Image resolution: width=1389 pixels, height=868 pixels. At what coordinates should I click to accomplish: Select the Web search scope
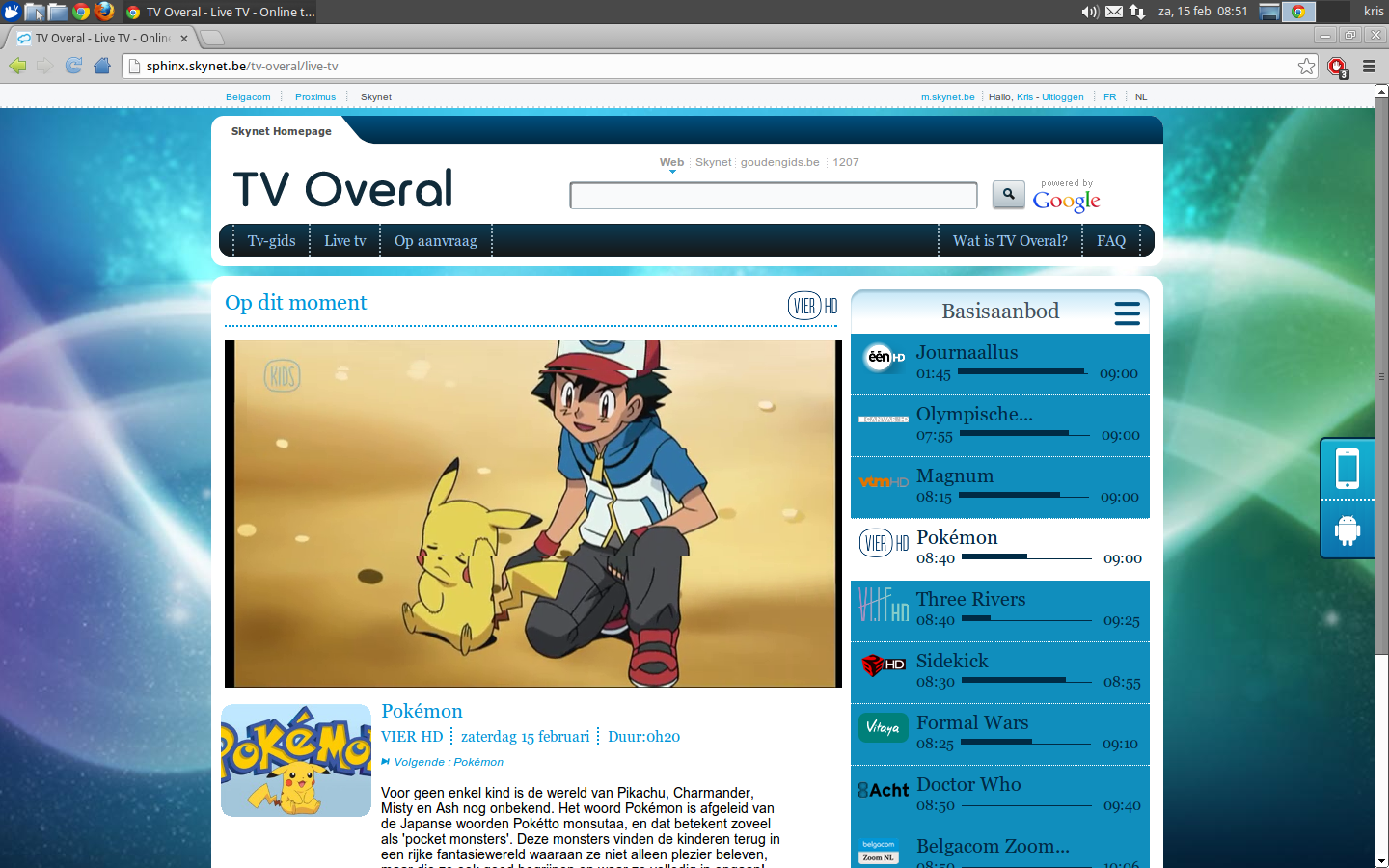tap(671, 162)
